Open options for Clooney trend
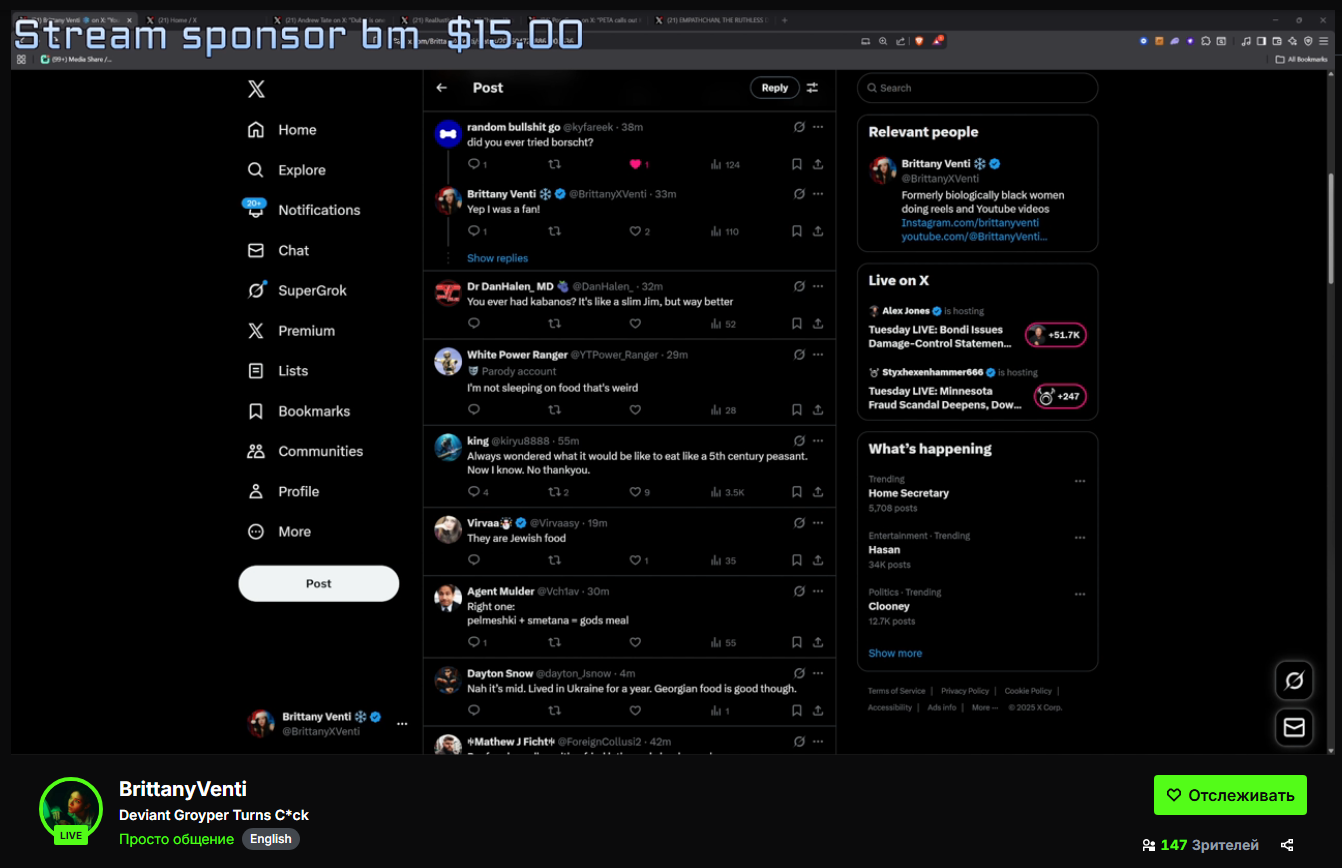The image size is (1342, 868). [x=1080, y=594]
